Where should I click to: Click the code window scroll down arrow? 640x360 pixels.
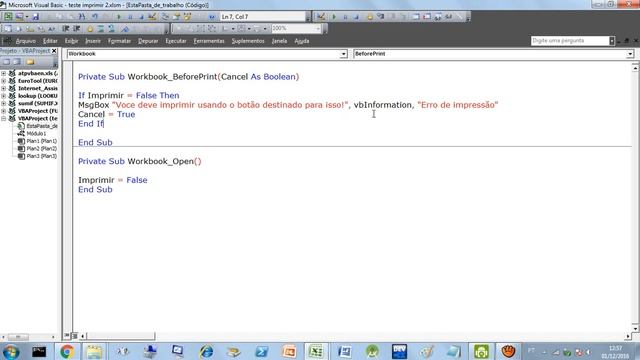click(635, 328)
